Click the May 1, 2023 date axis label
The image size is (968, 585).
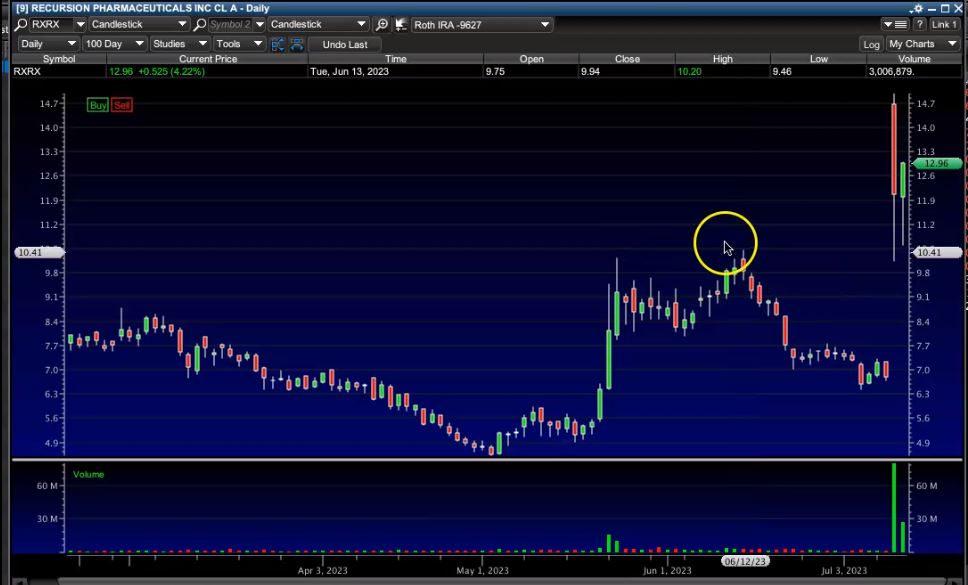tap(482, 571)
